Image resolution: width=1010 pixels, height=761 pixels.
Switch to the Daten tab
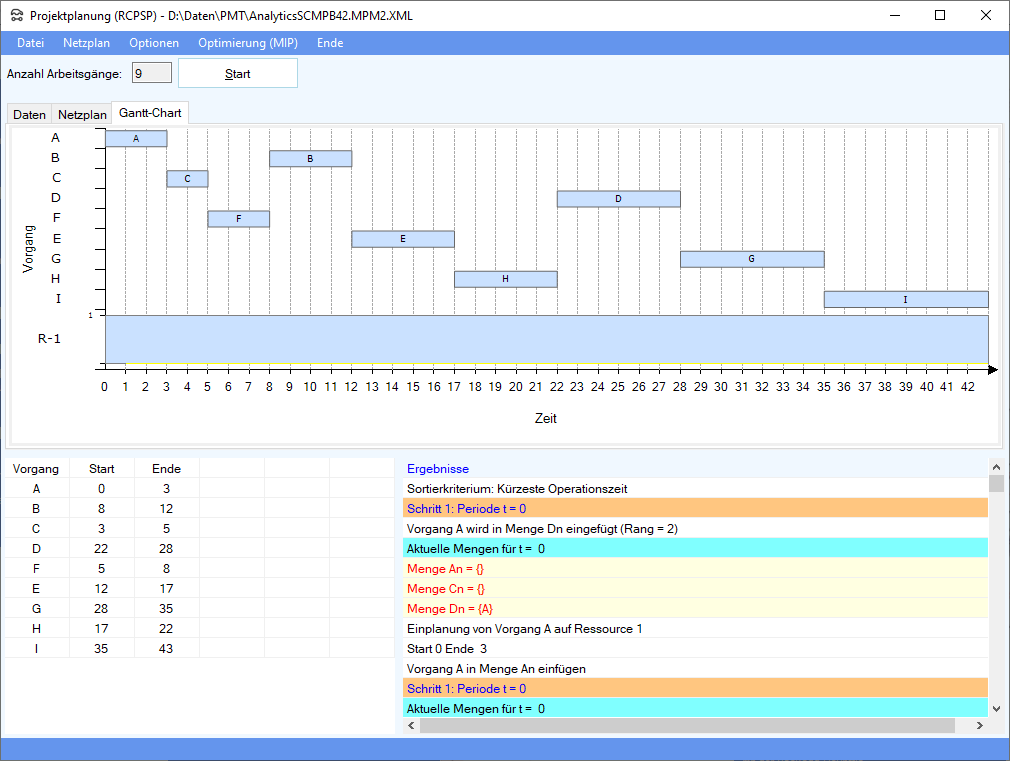(29, 115)
